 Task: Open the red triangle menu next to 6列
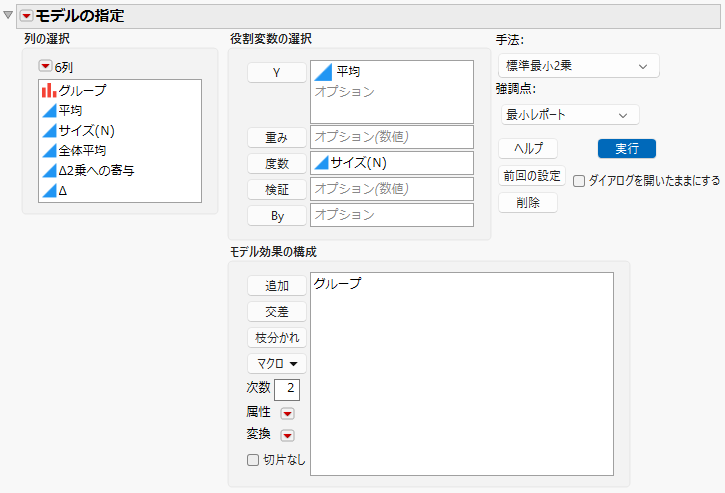(45, 67)
